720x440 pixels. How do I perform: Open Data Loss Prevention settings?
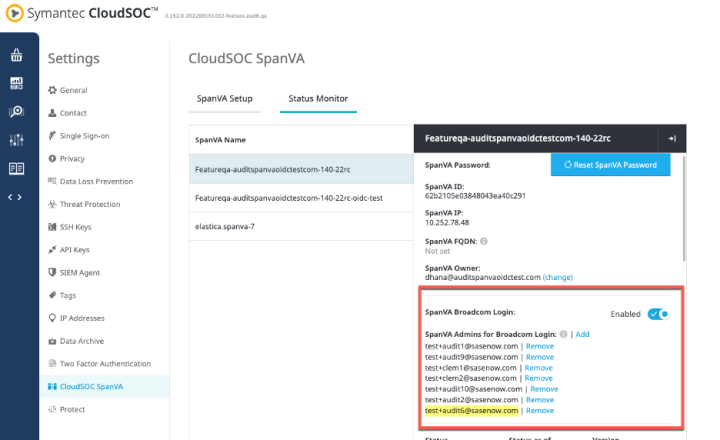(96, 181)
